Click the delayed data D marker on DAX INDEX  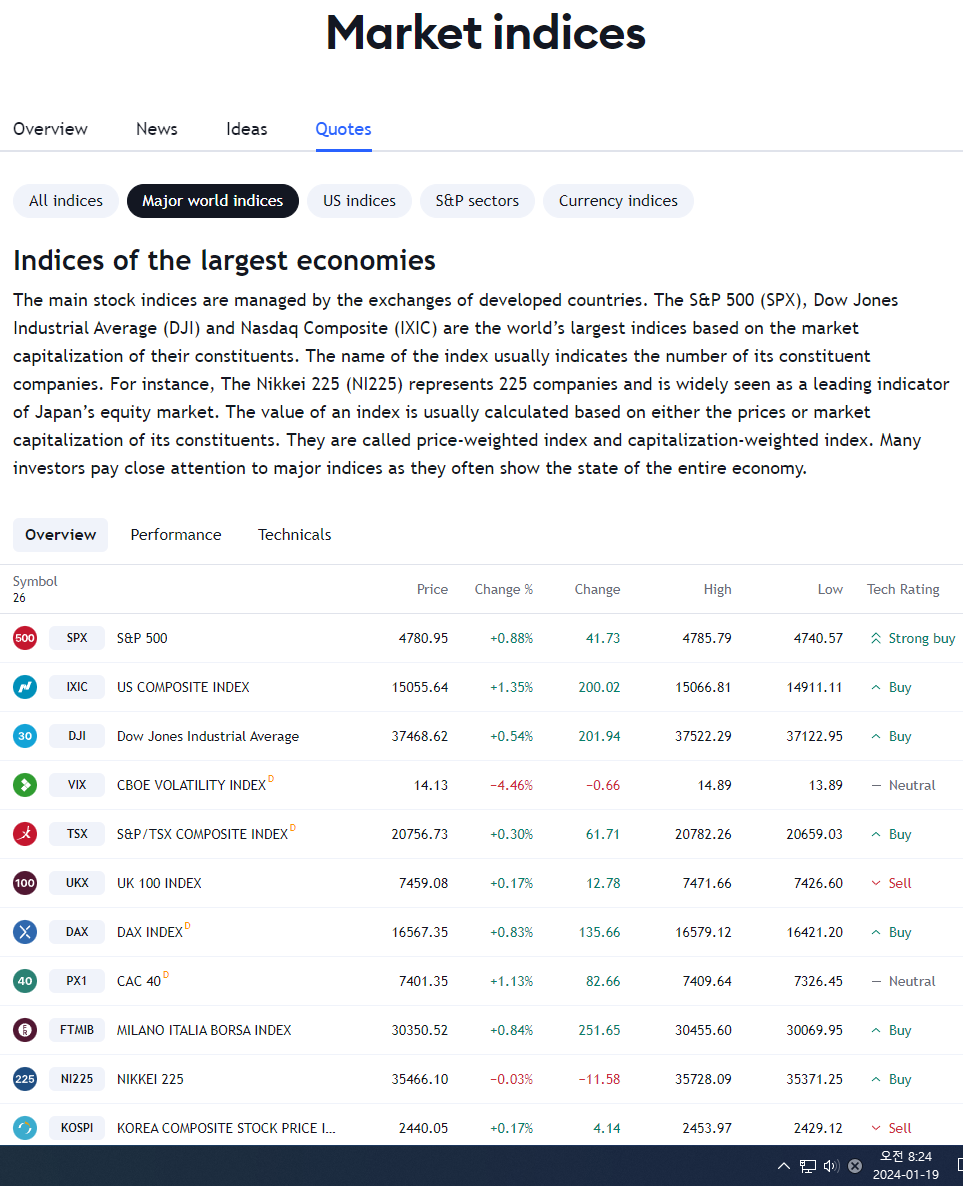click(x=188, y=926)
